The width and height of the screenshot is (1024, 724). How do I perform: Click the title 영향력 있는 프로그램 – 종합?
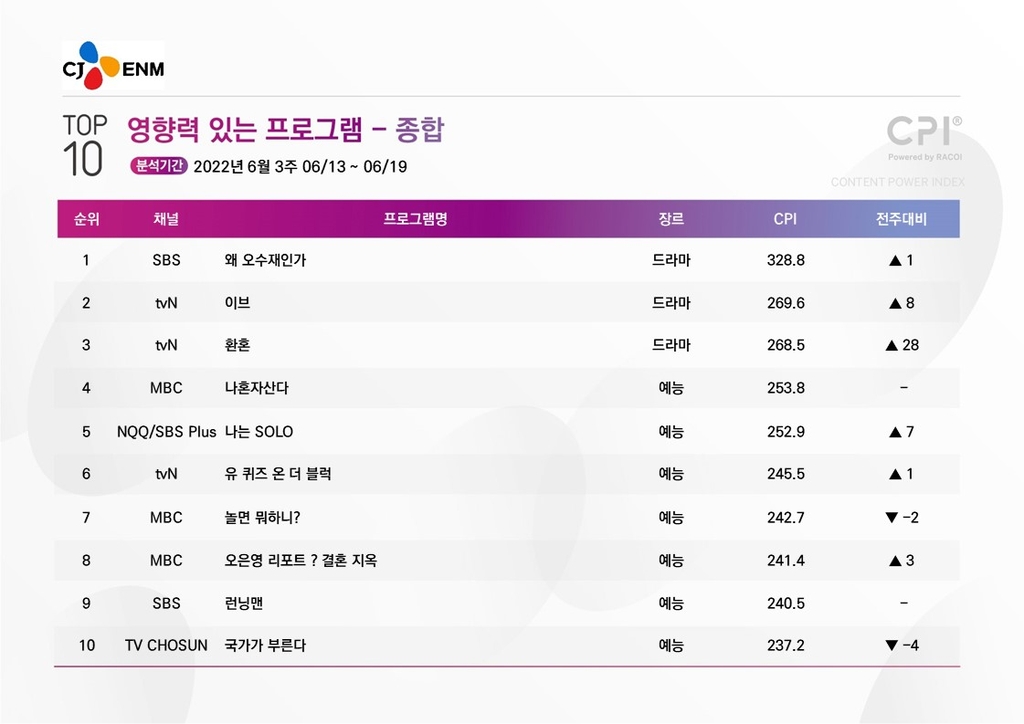coord(285,129)
